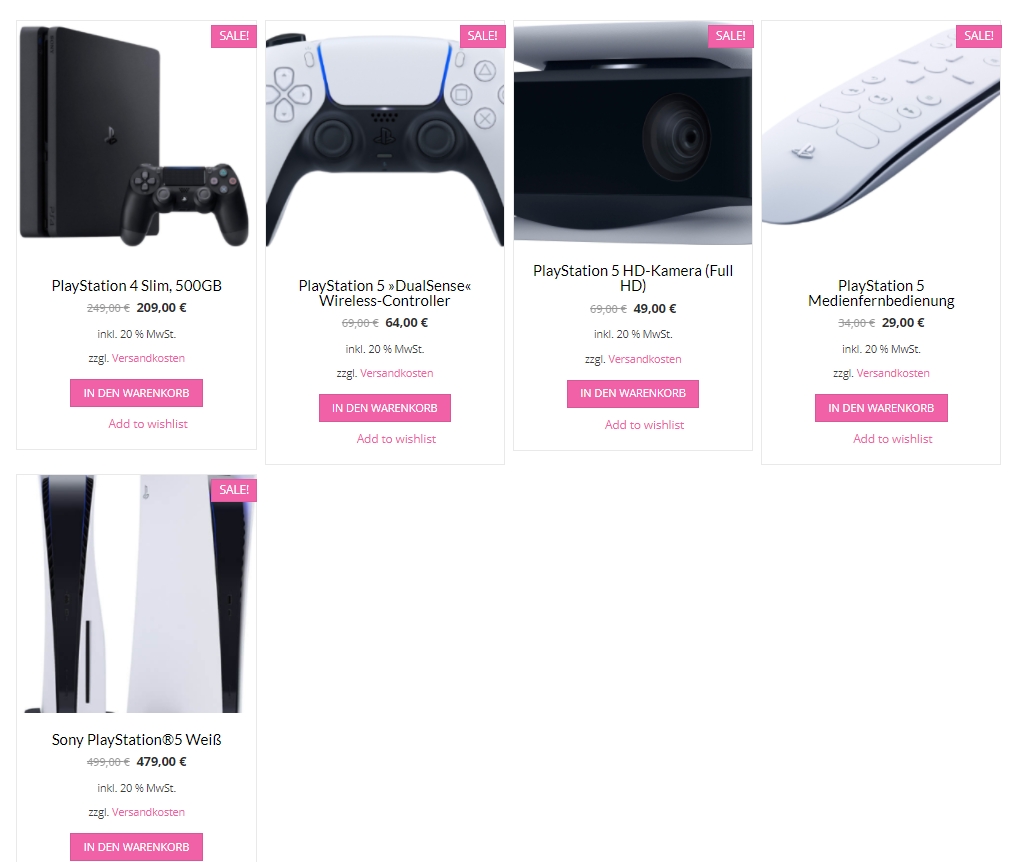Add Medienfernbedienung to Warenkorb

(881, 408)
